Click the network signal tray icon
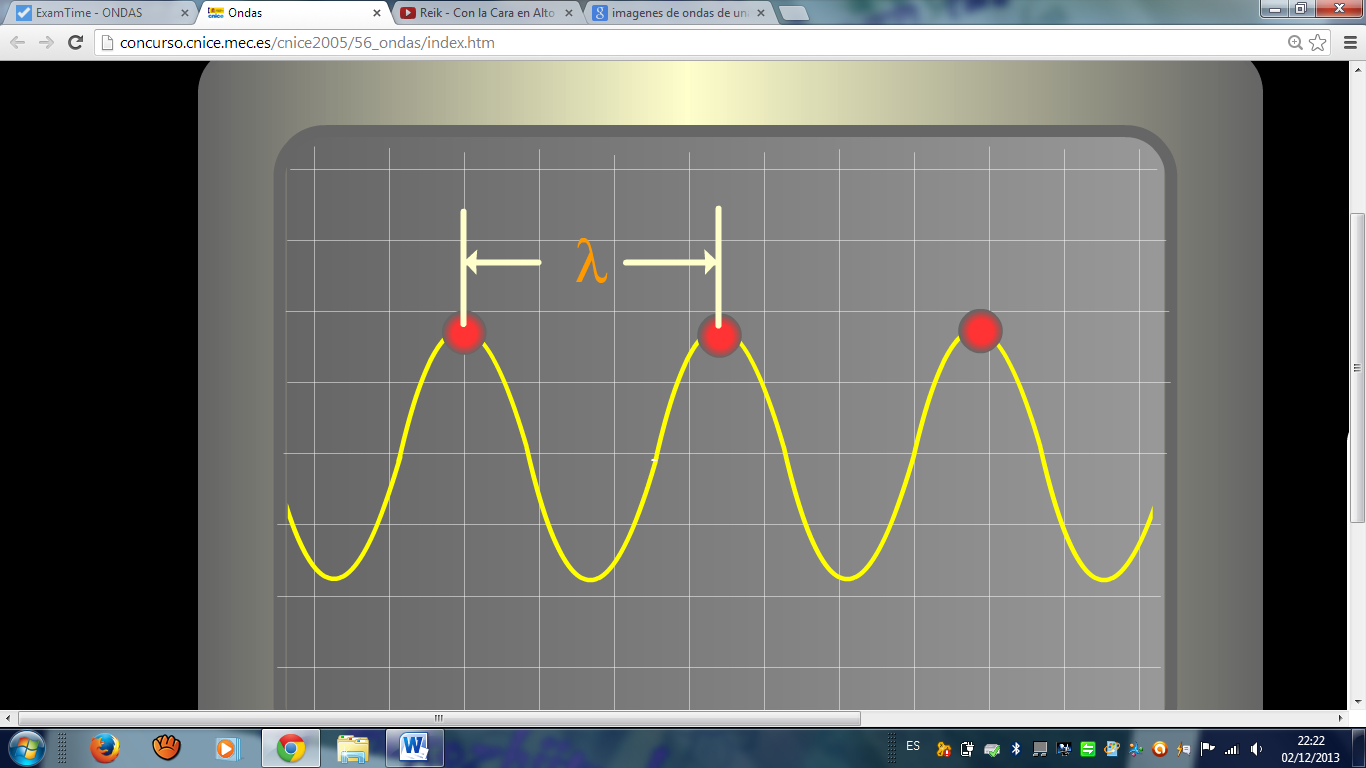1366x768 pixels. 1232,748
